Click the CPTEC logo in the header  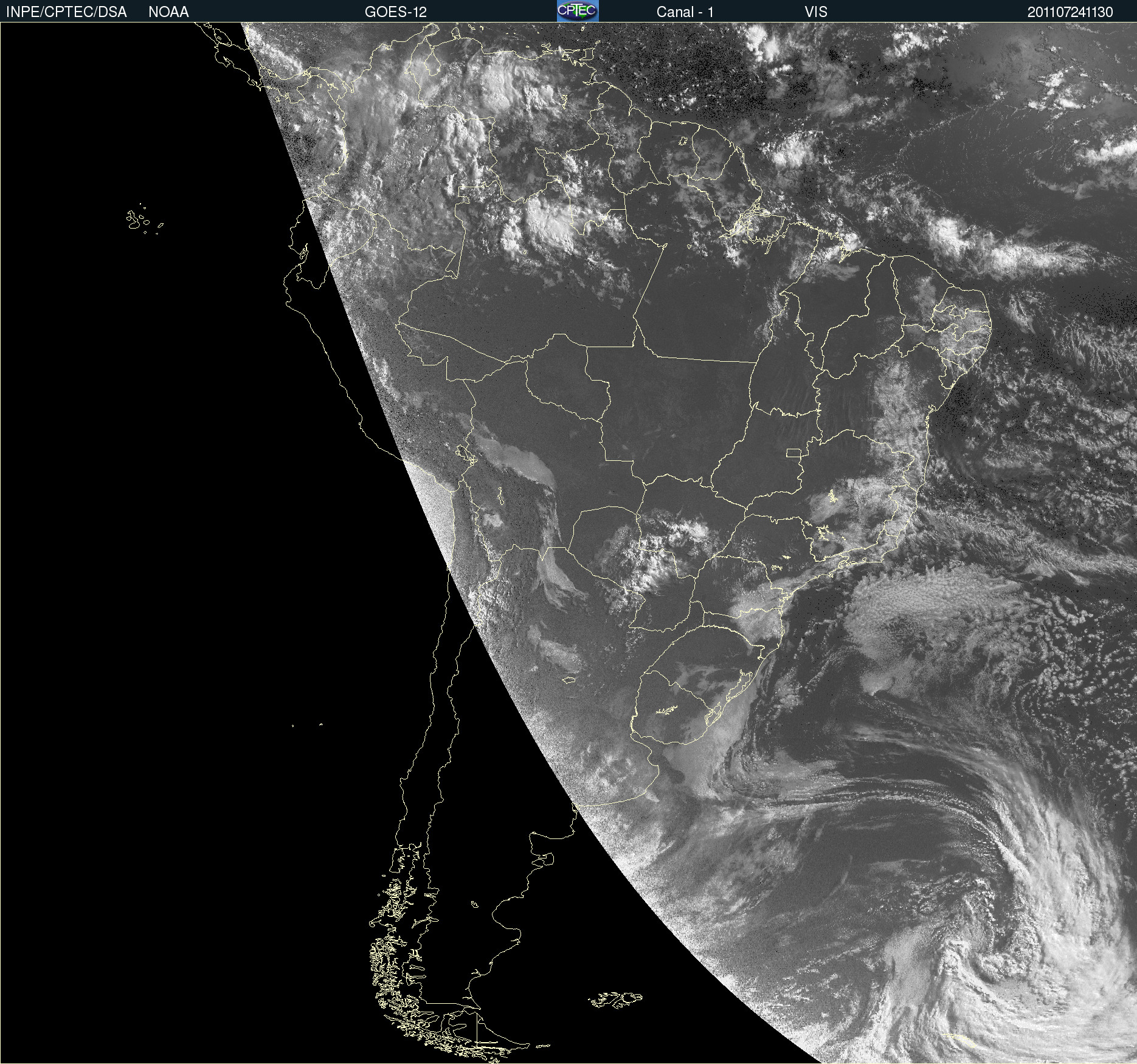click(x=578, y=11)
